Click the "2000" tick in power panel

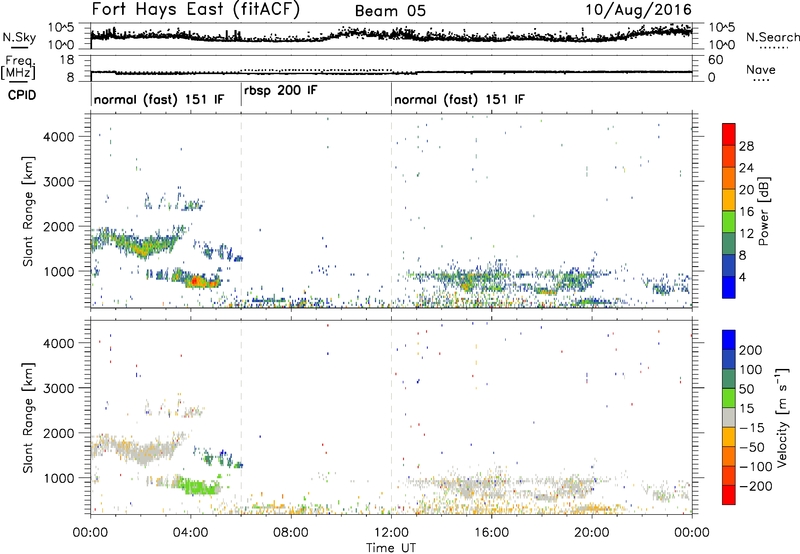[x=58, y=227]
